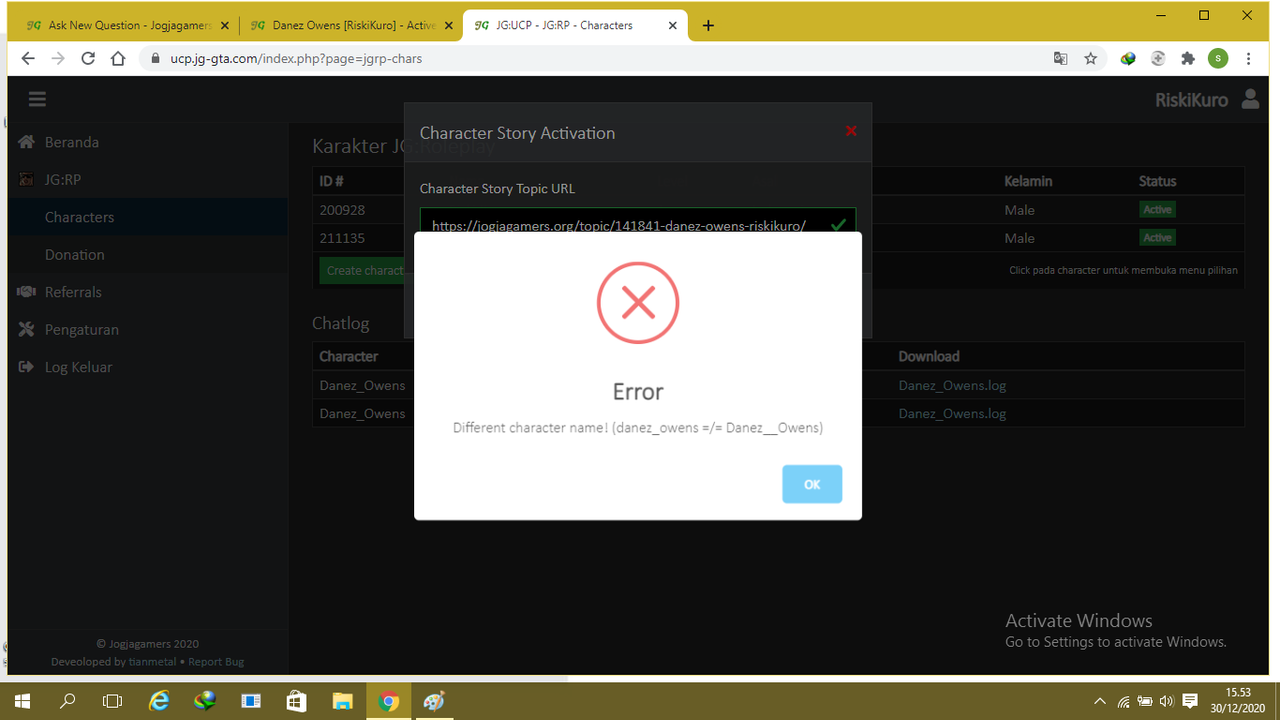
Task: Show hidden system tray icons
Action: 1100,701
